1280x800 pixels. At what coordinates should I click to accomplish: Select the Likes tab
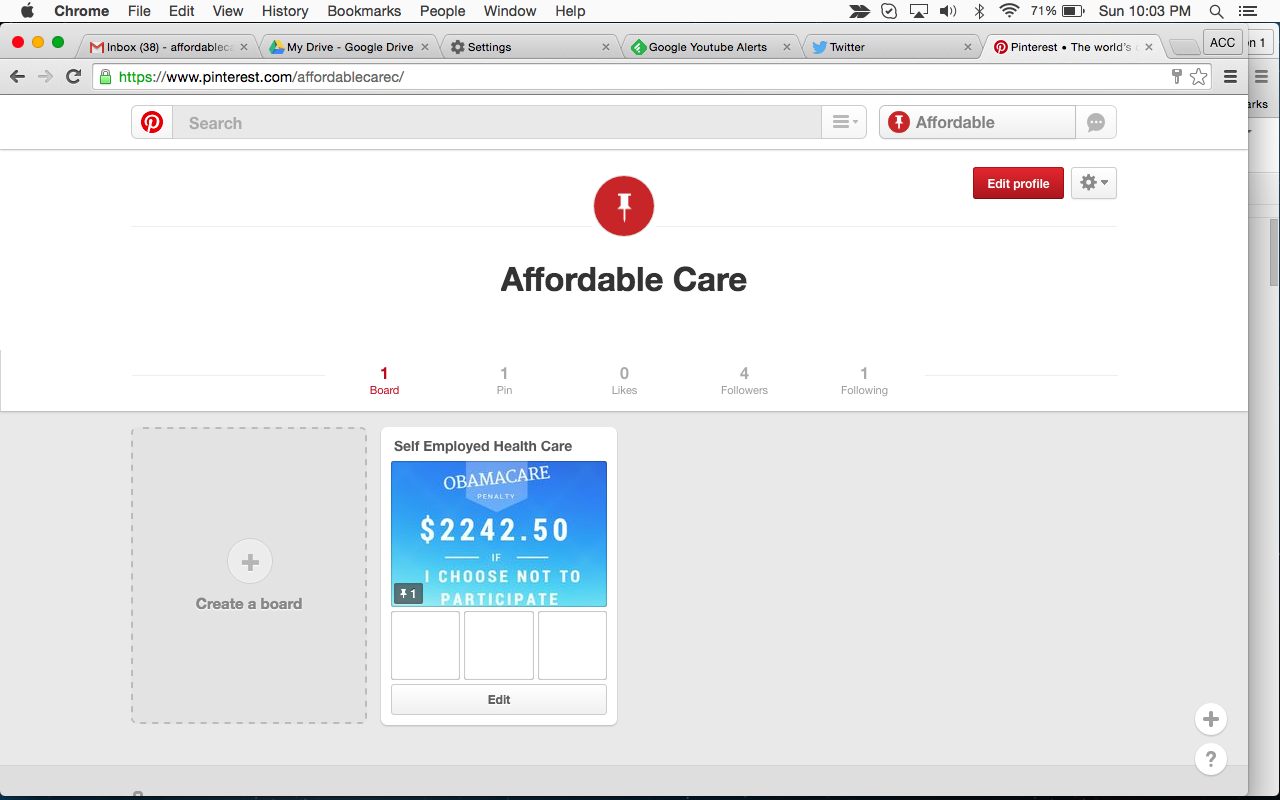(x=624, y=381)
